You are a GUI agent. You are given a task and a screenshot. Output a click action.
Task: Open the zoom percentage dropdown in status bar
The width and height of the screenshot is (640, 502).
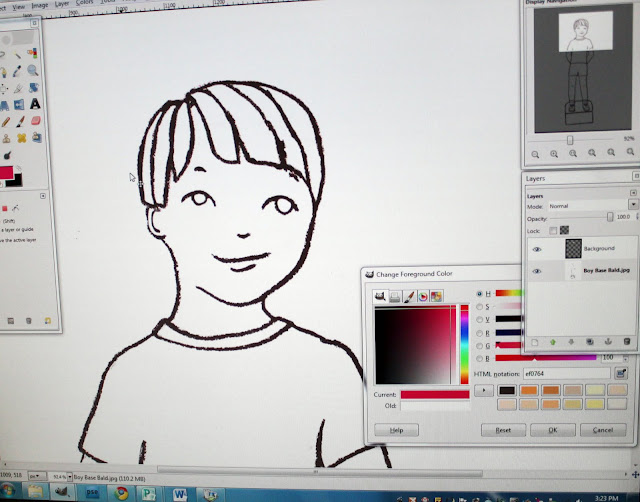(x=70, y=477)
